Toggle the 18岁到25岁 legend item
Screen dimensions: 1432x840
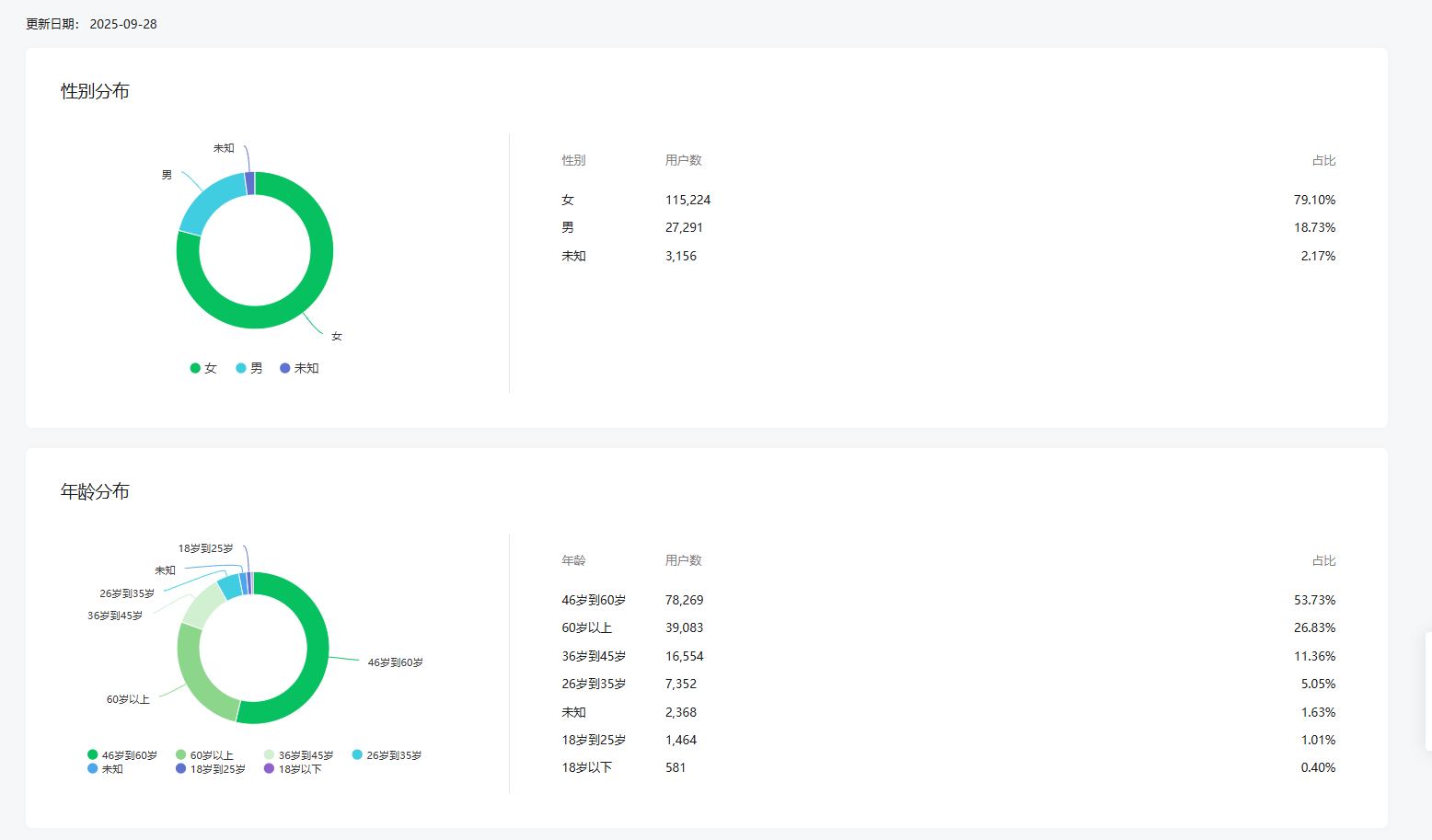211,769
